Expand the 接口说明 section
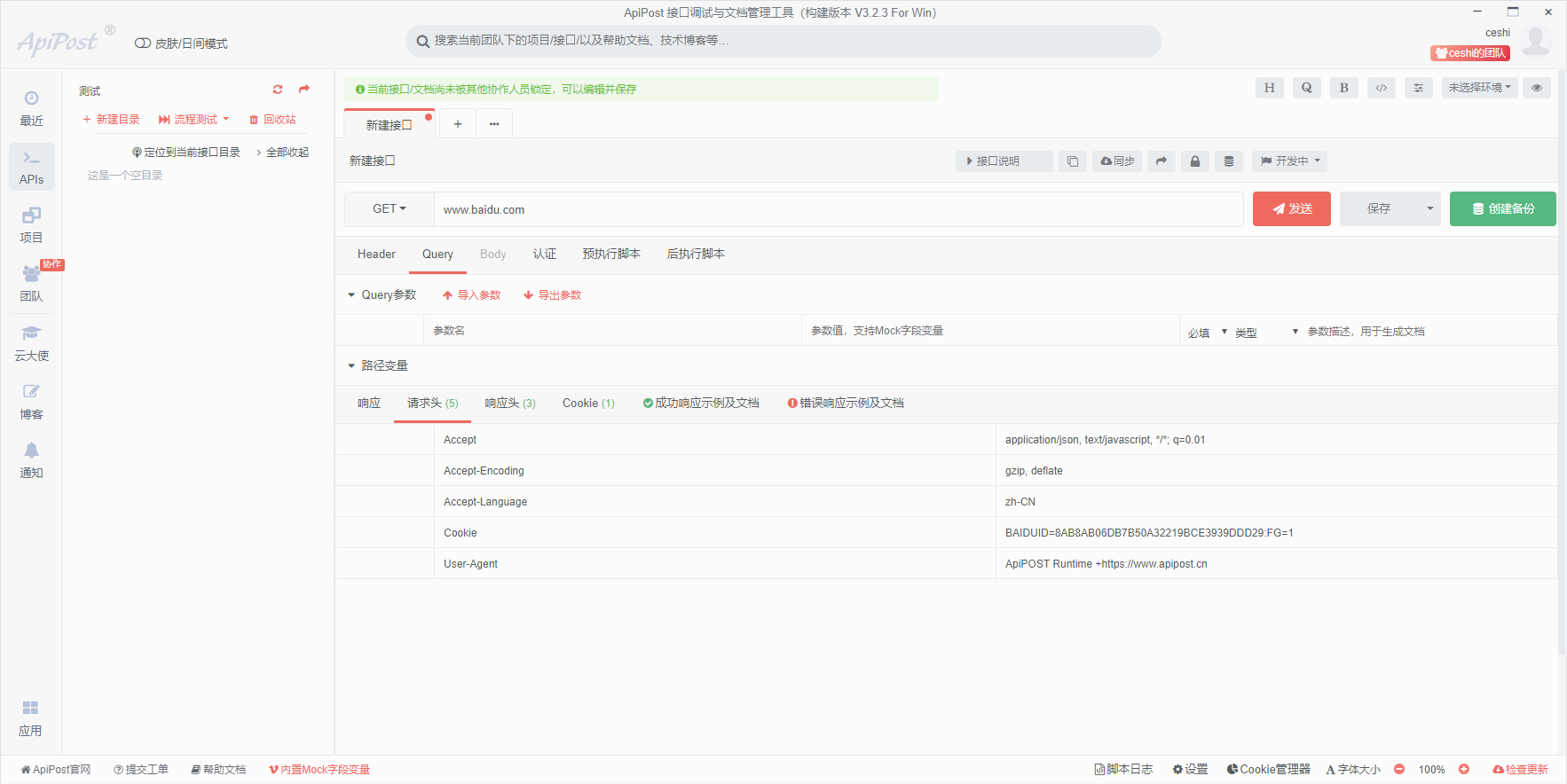1567x784 pixels. [x=1004, y=161]
